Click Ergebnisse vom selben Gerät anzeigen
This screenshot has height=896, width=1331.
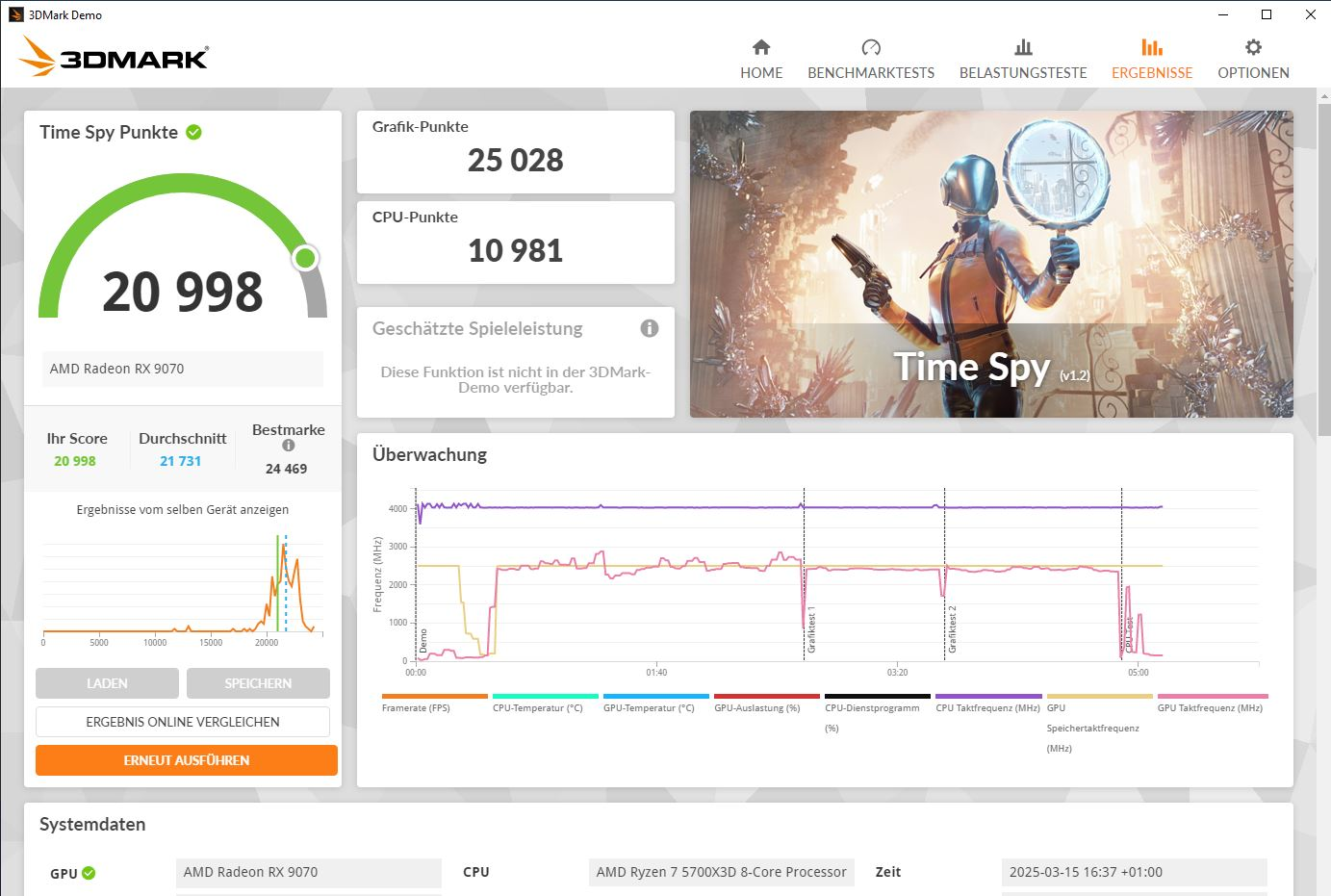point(183,510)
